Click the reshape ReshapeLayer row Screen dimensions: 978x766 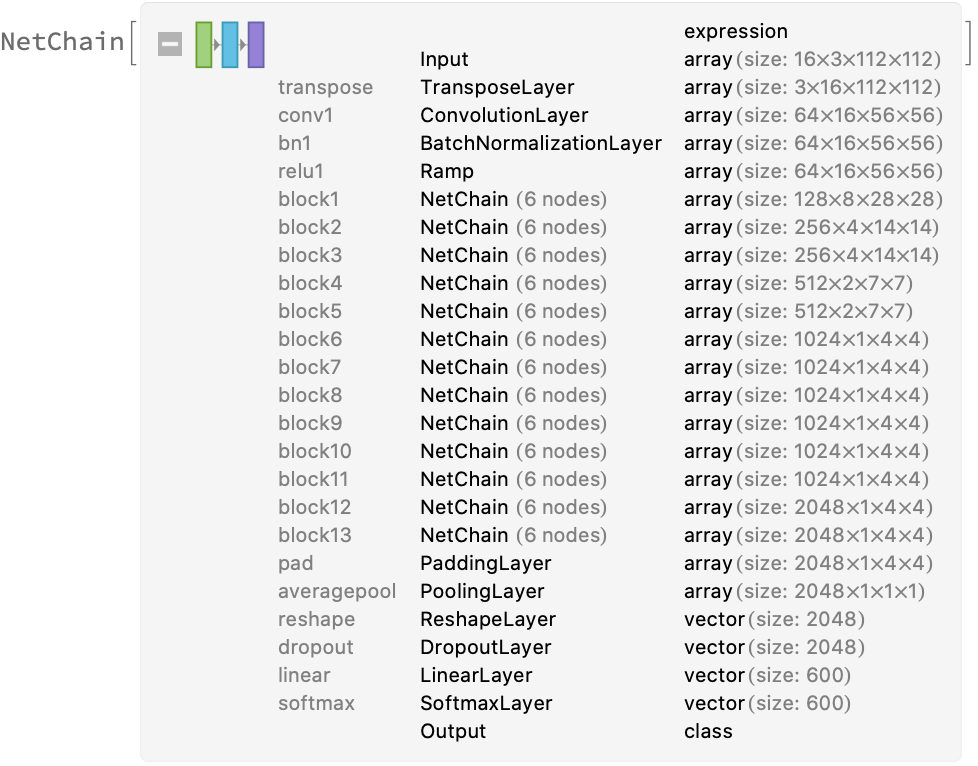[x=487, y=620]
